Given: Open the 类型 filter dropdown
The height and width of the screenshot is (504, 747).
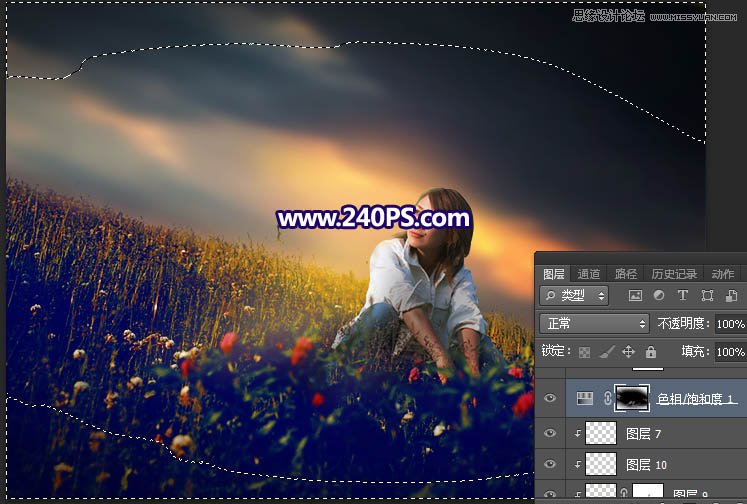Looking at the screenshot, I should tap(574, 296).
